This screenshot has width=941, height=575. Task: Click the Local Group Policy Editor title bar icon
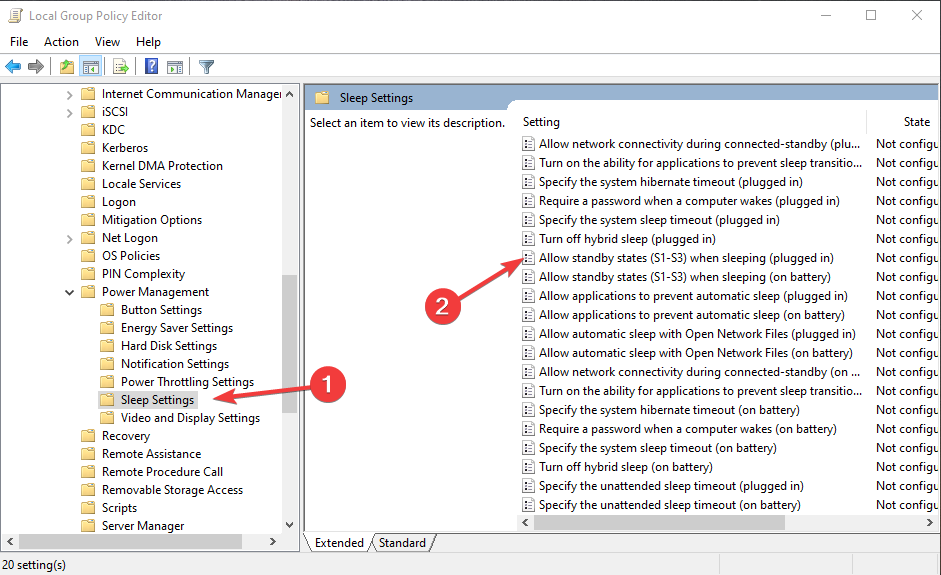15,16
